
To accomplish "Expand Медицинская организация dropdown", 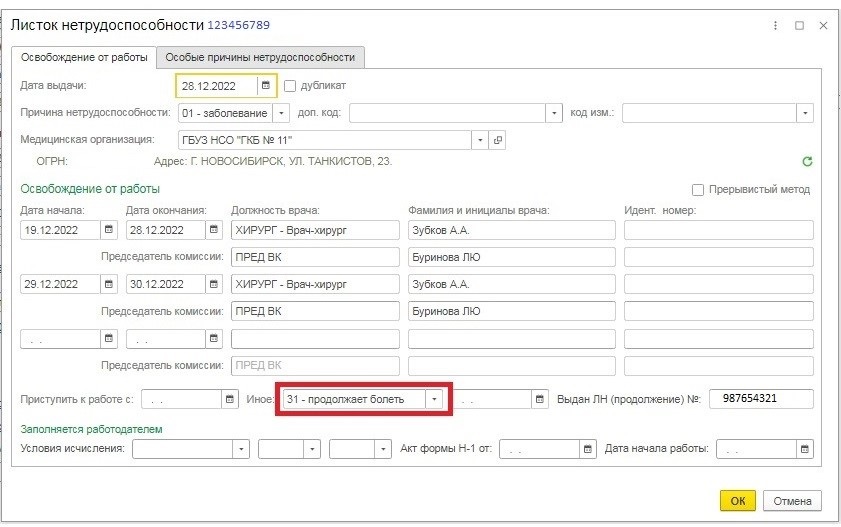I will (x=480, y=140).
